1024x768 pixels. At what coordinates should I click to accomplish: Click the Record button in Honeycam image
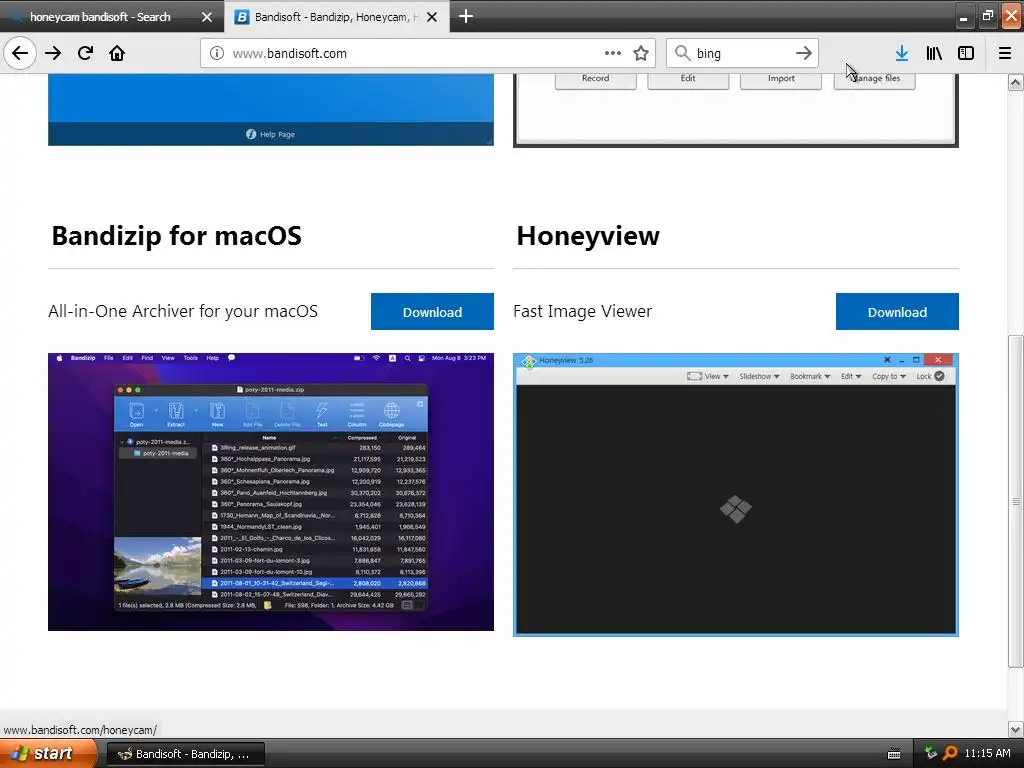point(596,79)
